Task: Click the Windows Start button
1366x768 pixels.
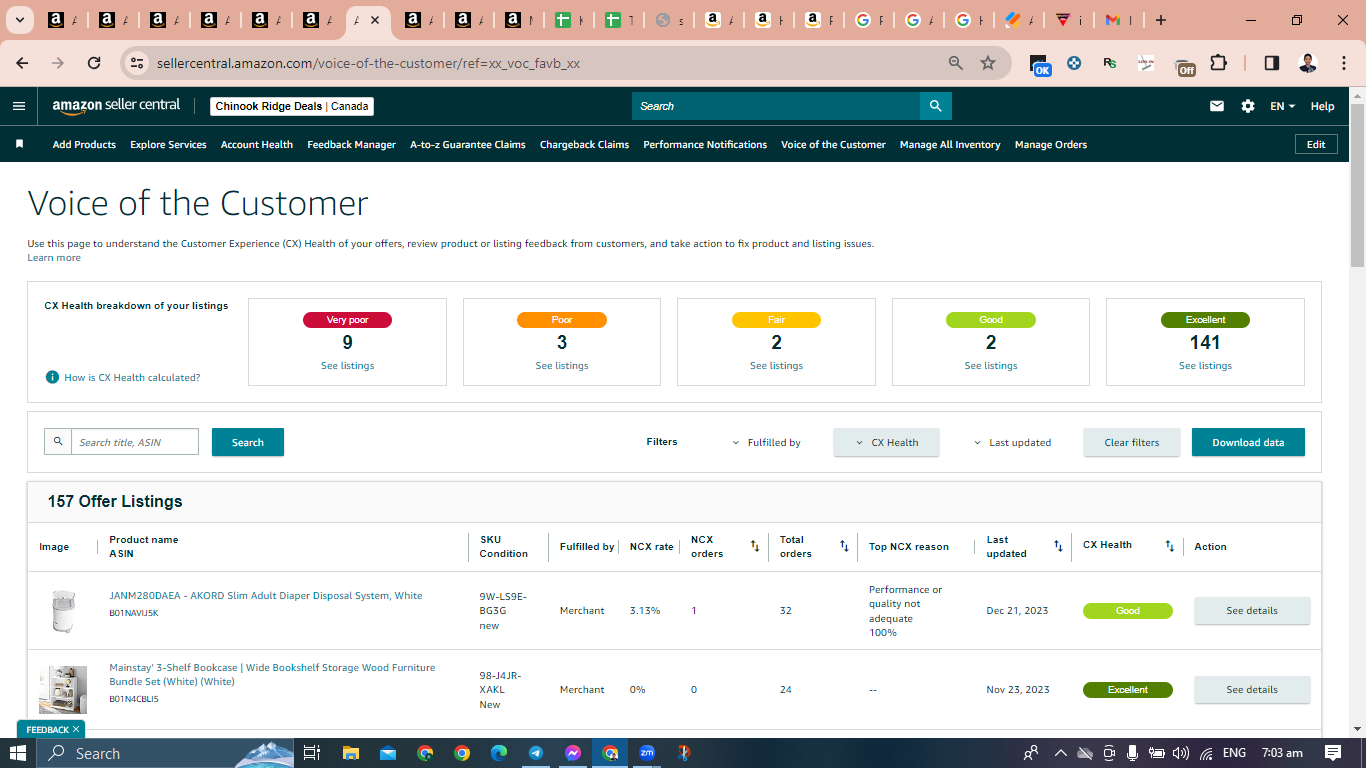Action: tap(18, 753)
